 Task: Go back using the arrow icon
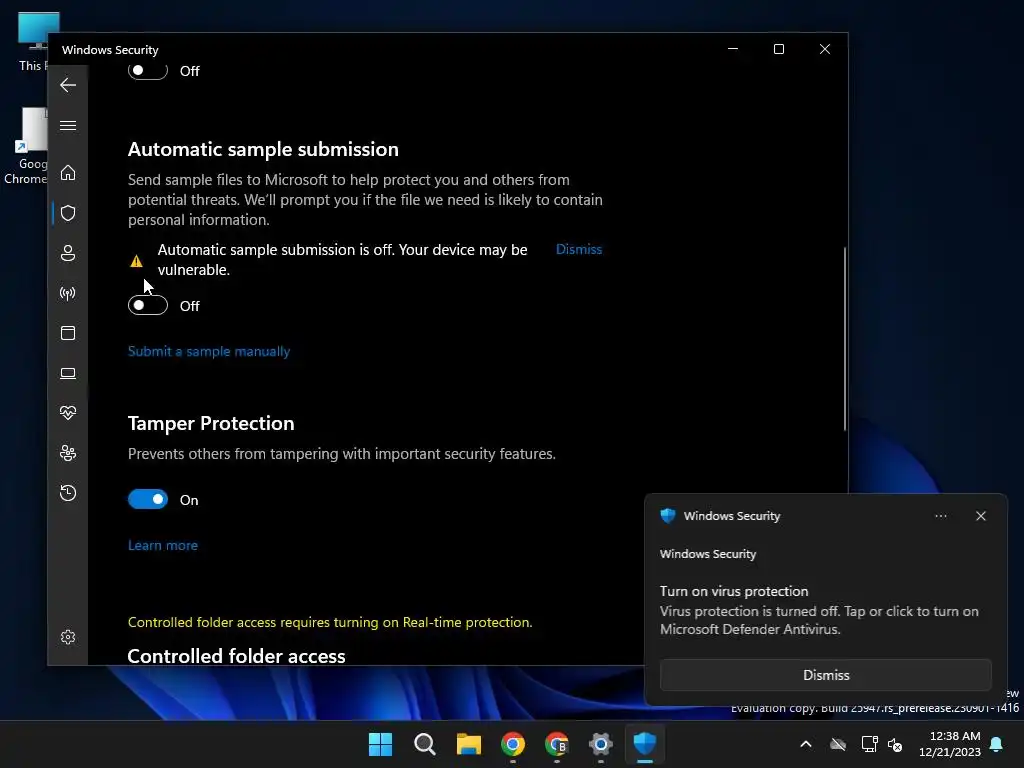click(68, 85)
